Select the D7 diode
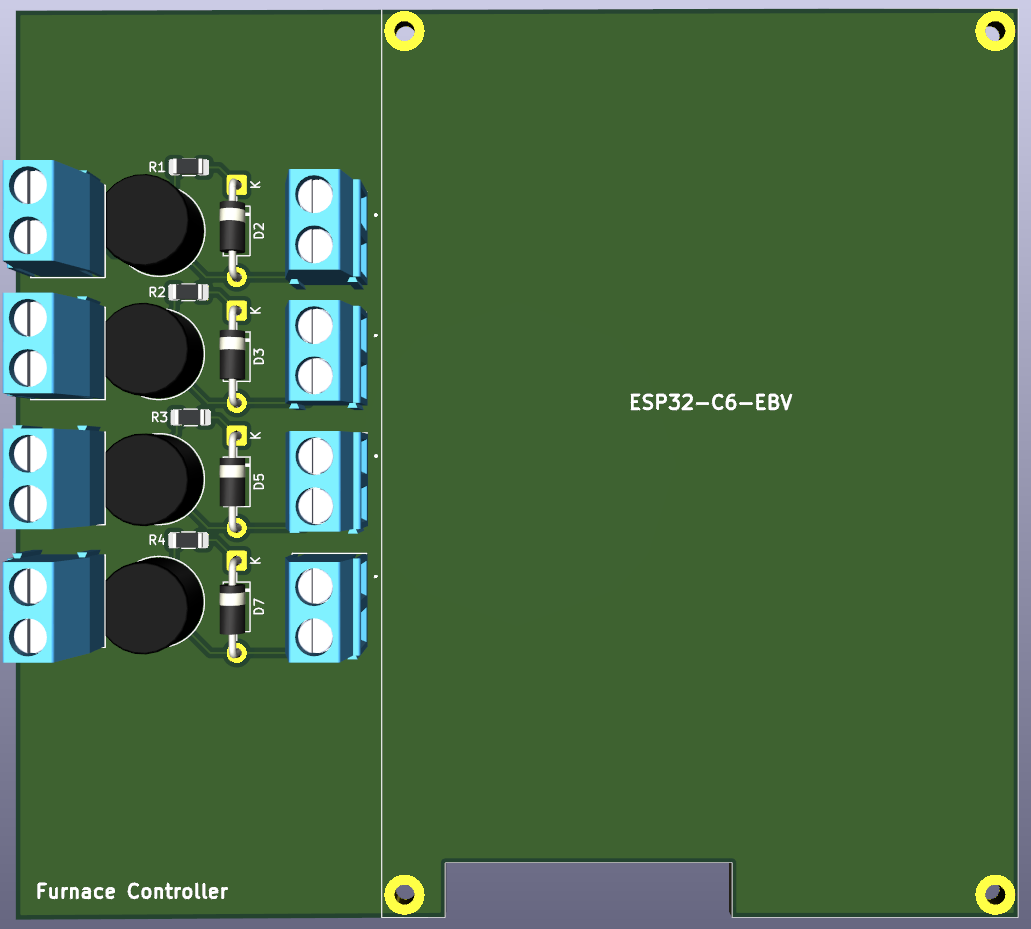The height and width of the screenshot is (929, 1031). (x=233, y=606)
